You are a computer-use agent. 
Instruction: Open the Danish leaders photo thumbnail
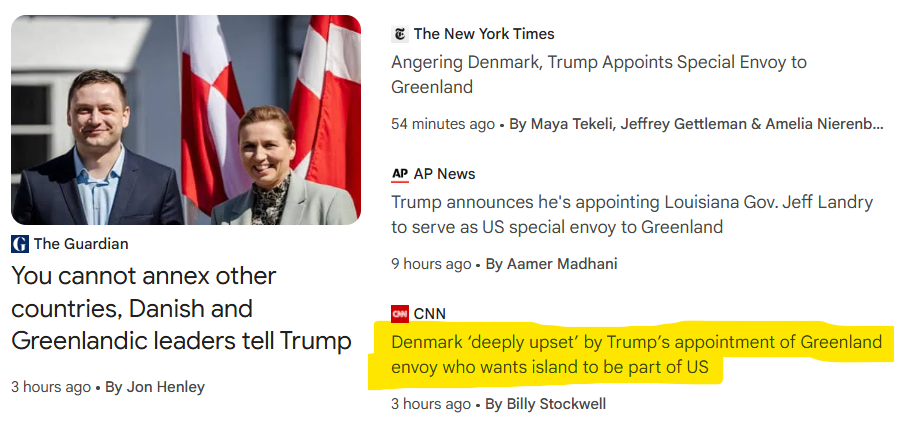(x=186, y=120)
